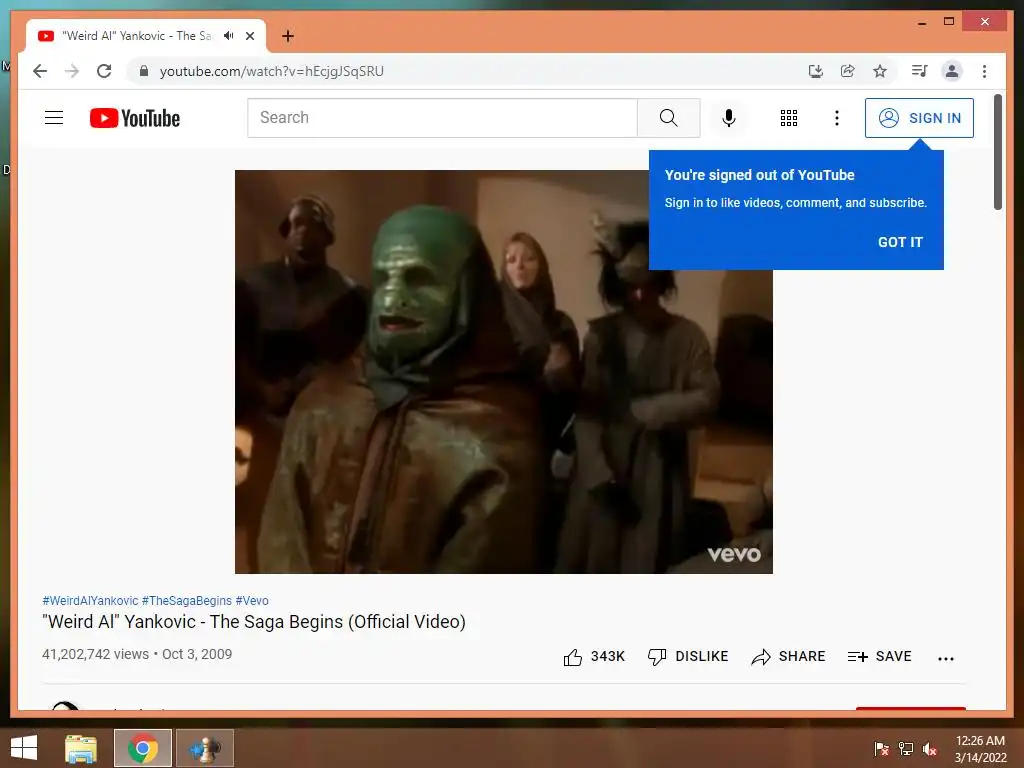Open the SHARE dialog

point(788,656)
